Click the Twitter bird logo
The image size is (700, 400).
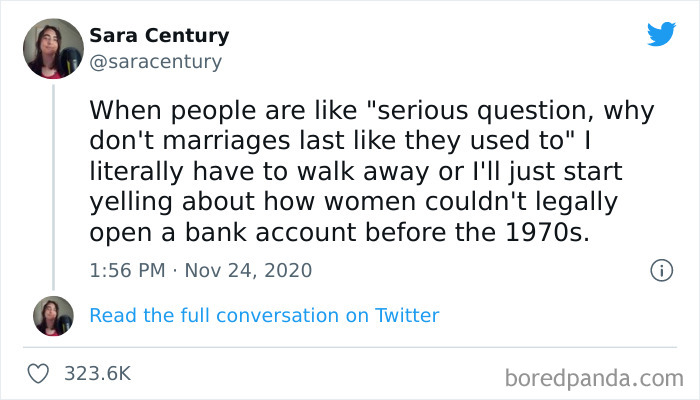661,34
